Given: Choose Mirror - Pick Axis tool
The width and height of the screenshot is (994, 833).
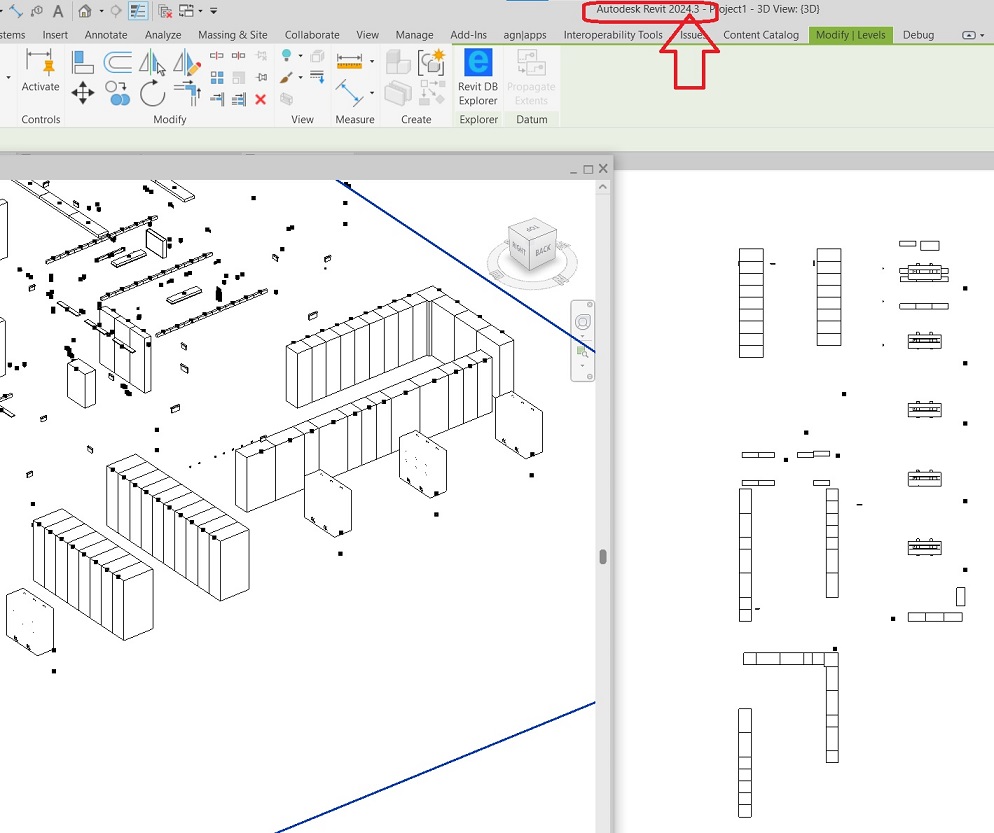Looking at the screenshot, I should (152, 63).
